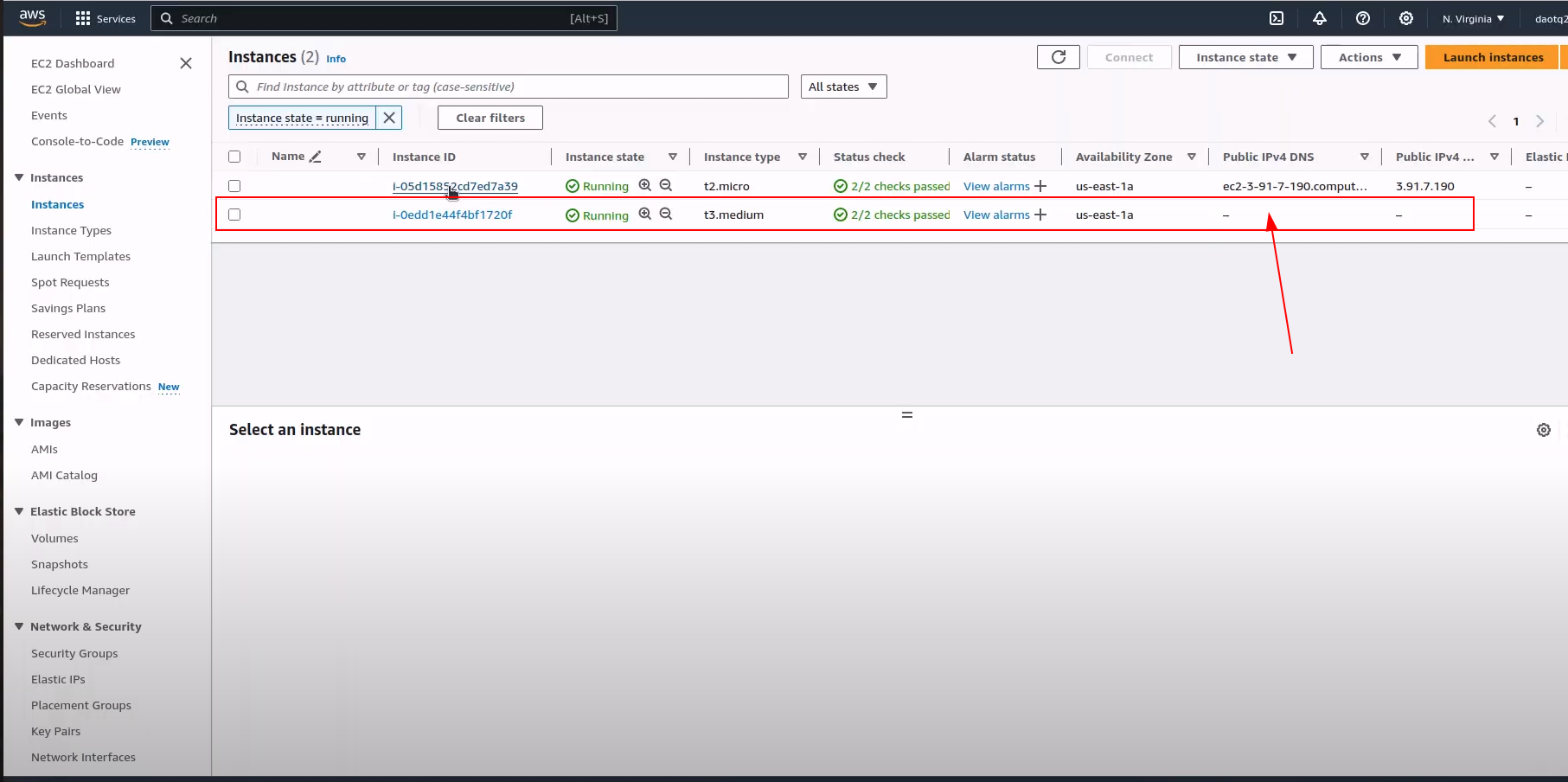
Task: Open Console-to-Code Preview
Action: 100,141
